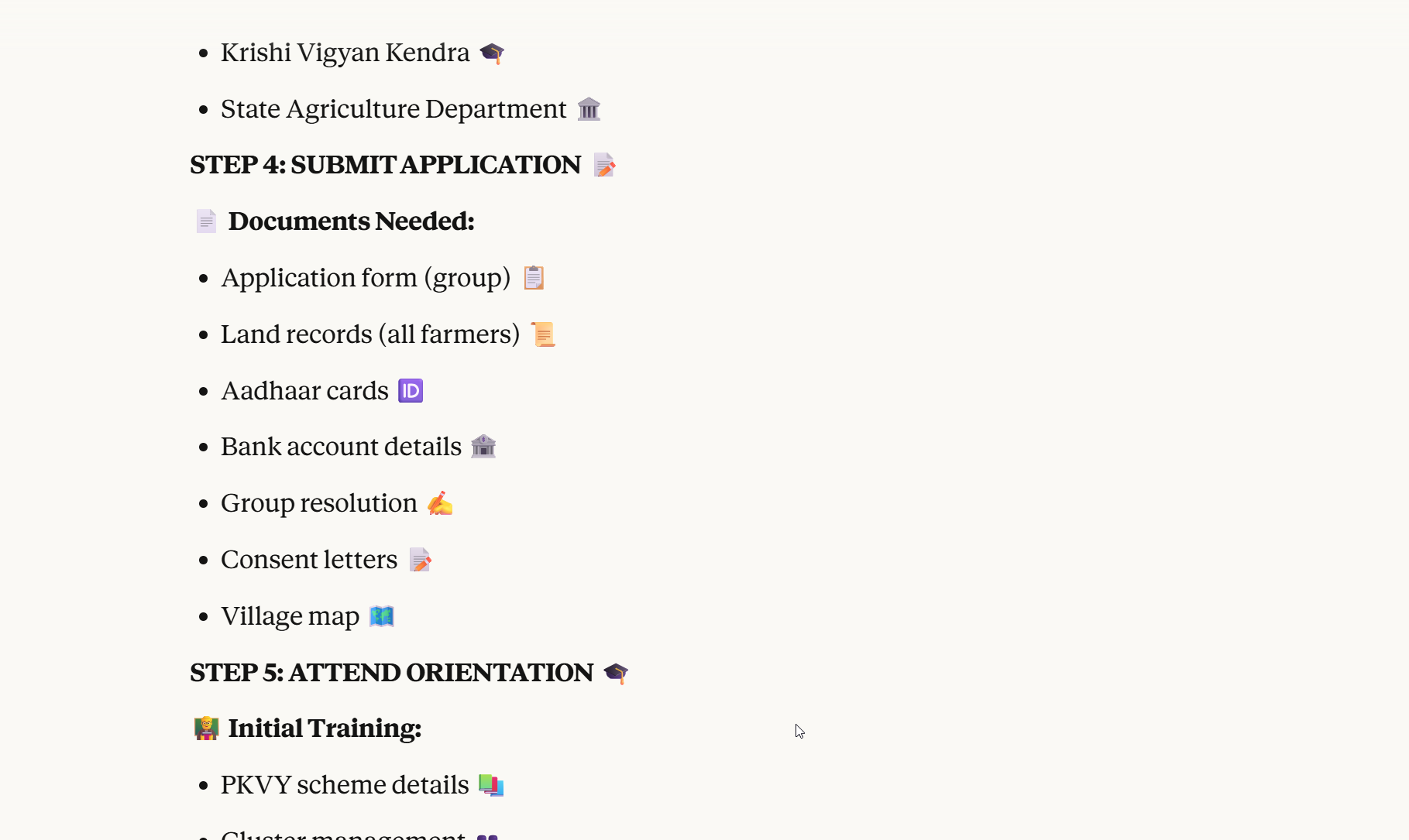Click the purple ID emoji beside Aadhaar cards
This screenshot has width=1409, height=840.
click(411, 391)
